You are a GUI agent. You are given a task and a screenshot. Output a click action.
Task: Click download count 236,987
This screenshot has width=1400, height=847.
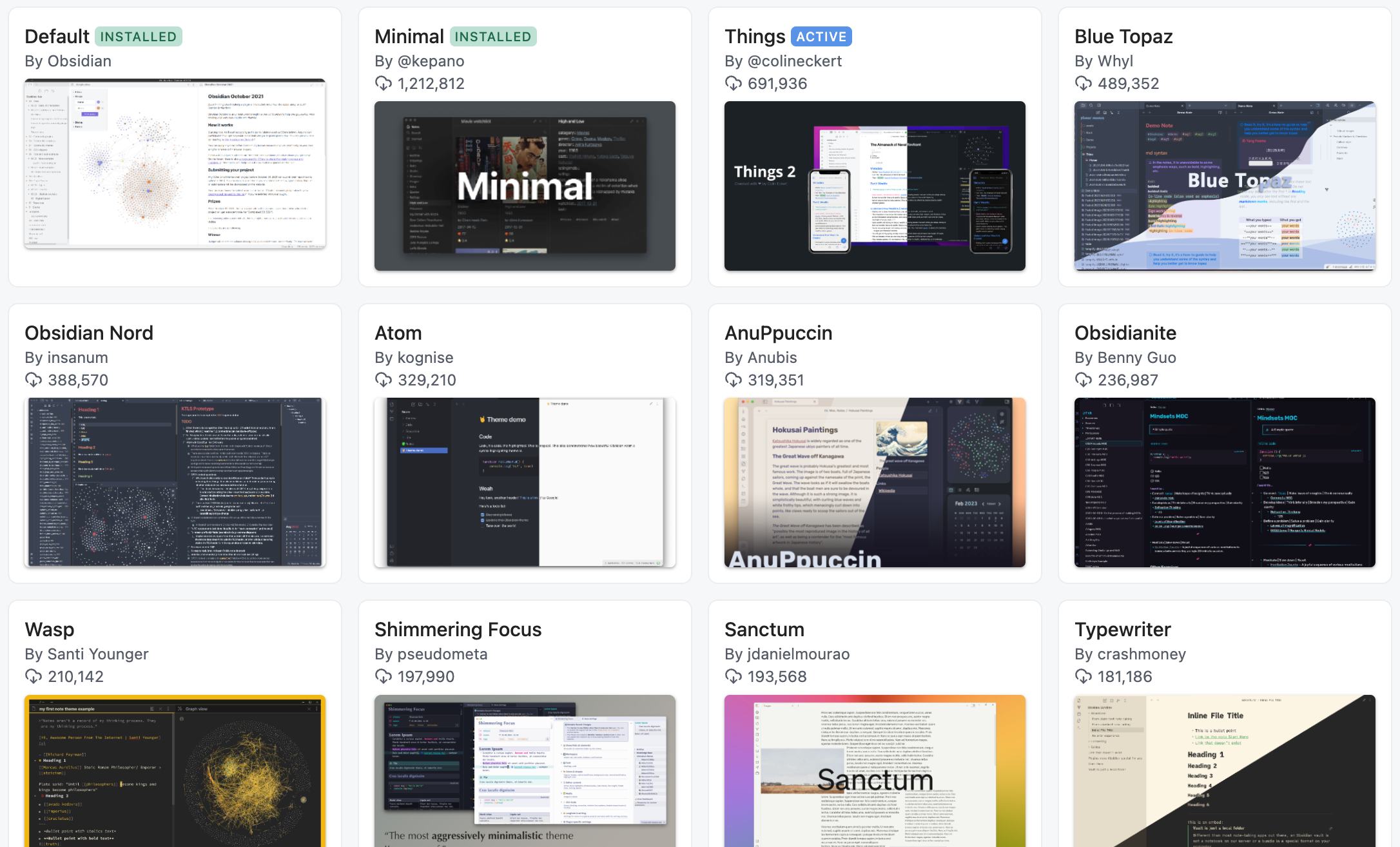(x=1128, y=380)
